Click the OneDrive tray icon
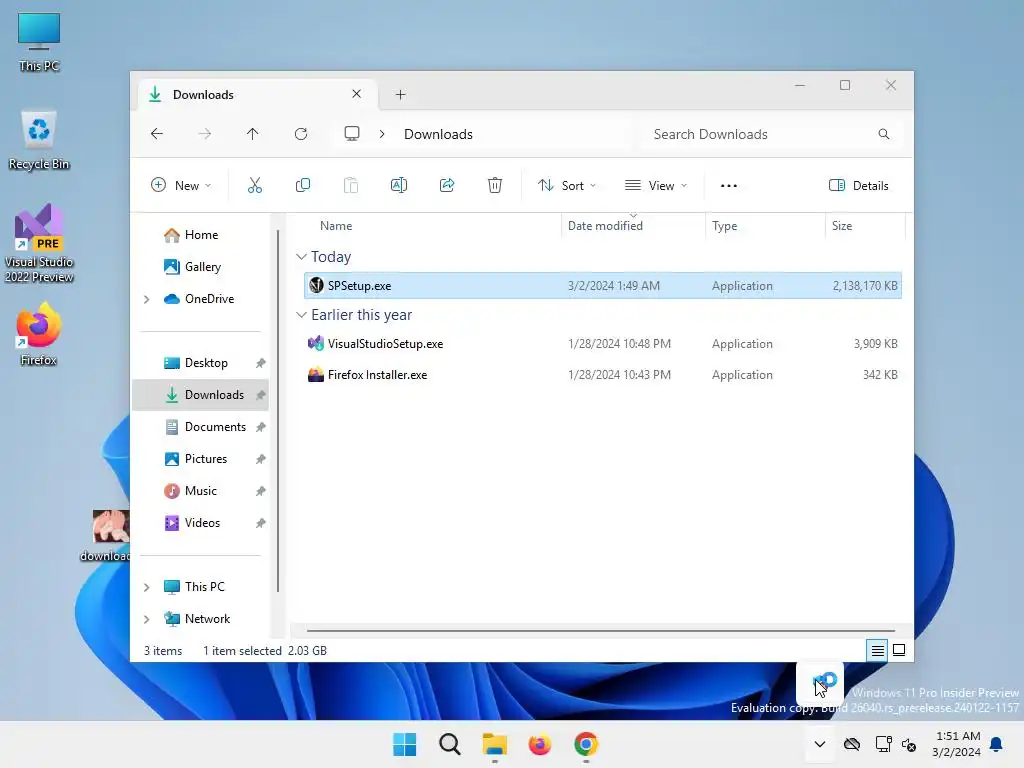This screenshot has width=1024, height=768. [x=852, y=744]
